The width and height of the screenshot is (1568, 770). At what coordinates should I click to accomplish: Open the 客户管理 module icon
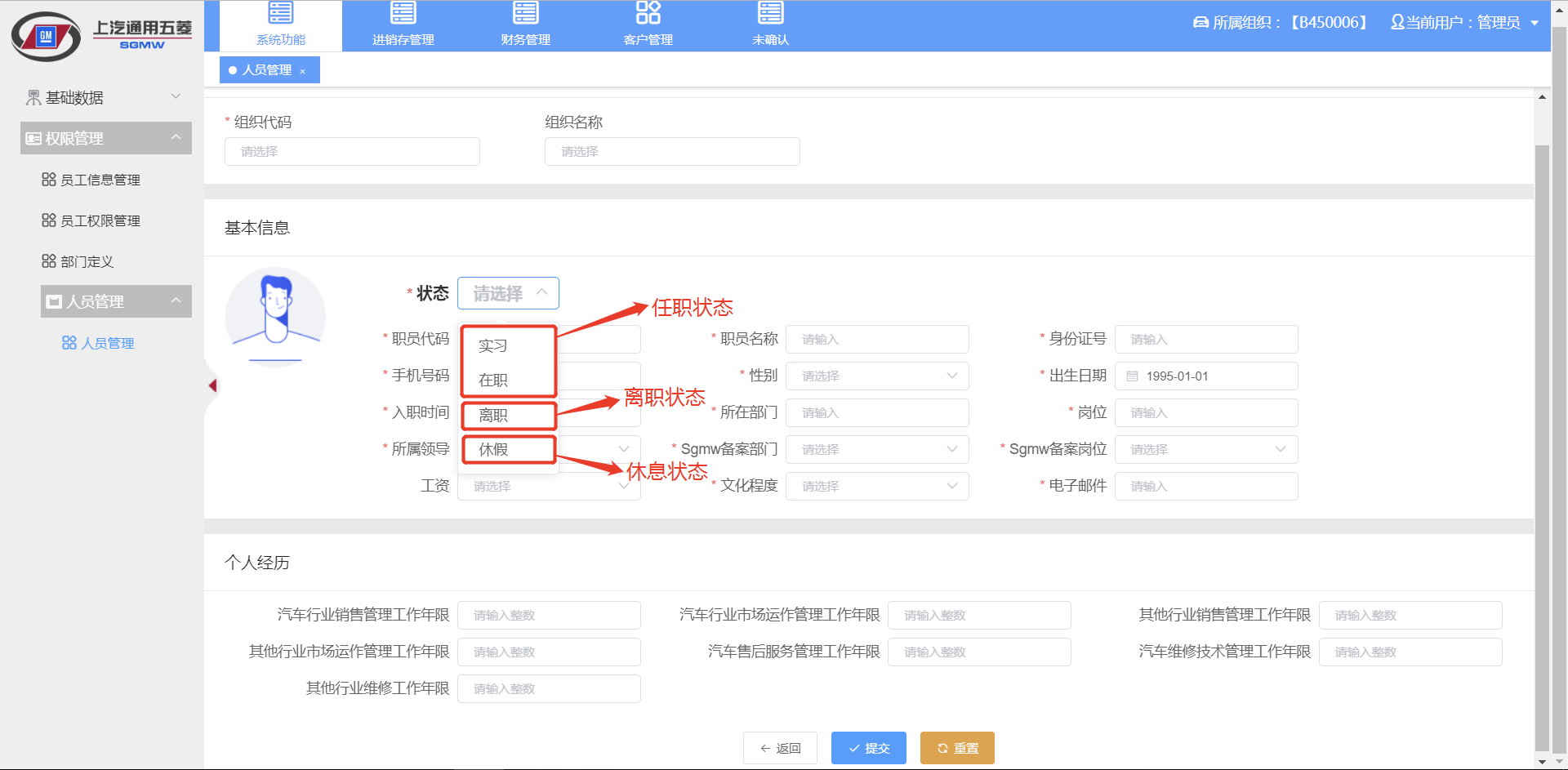point(648,13)
